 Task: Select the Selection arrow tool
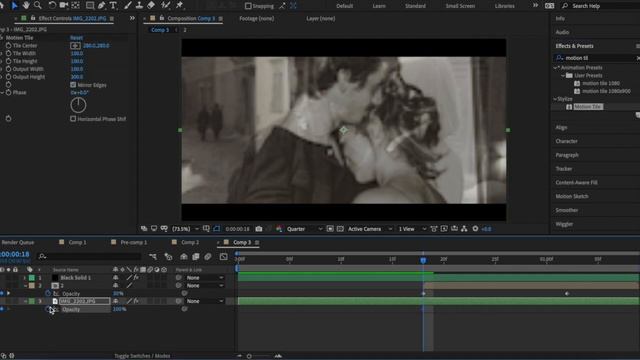point(15,5)
